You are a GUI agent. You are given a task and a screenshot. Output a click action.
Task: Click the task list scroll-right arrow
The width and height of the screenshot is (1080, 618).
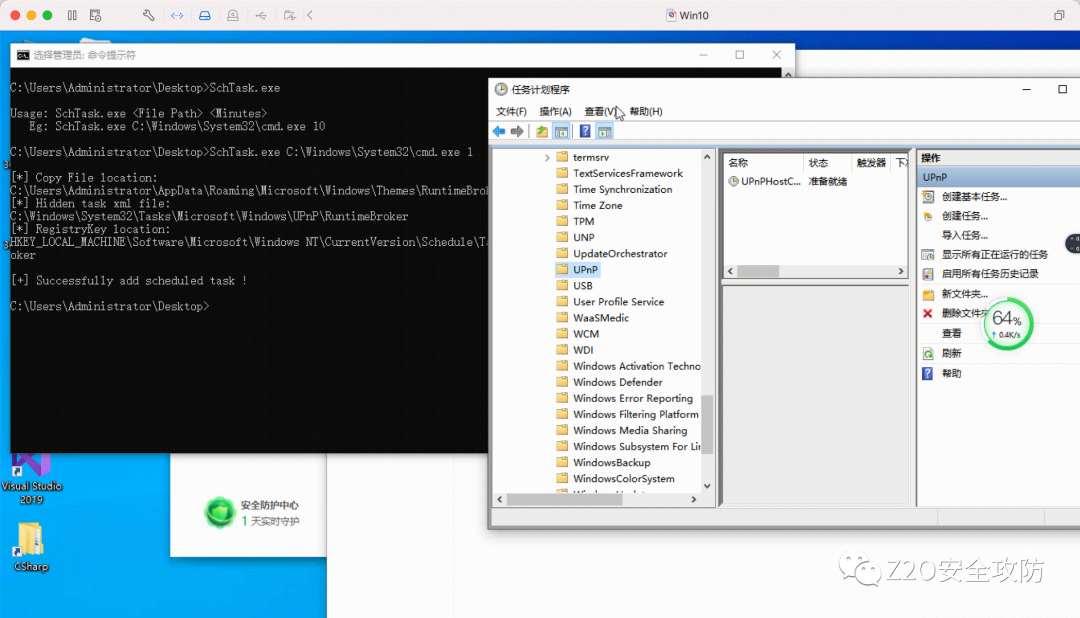click(901, 271)
